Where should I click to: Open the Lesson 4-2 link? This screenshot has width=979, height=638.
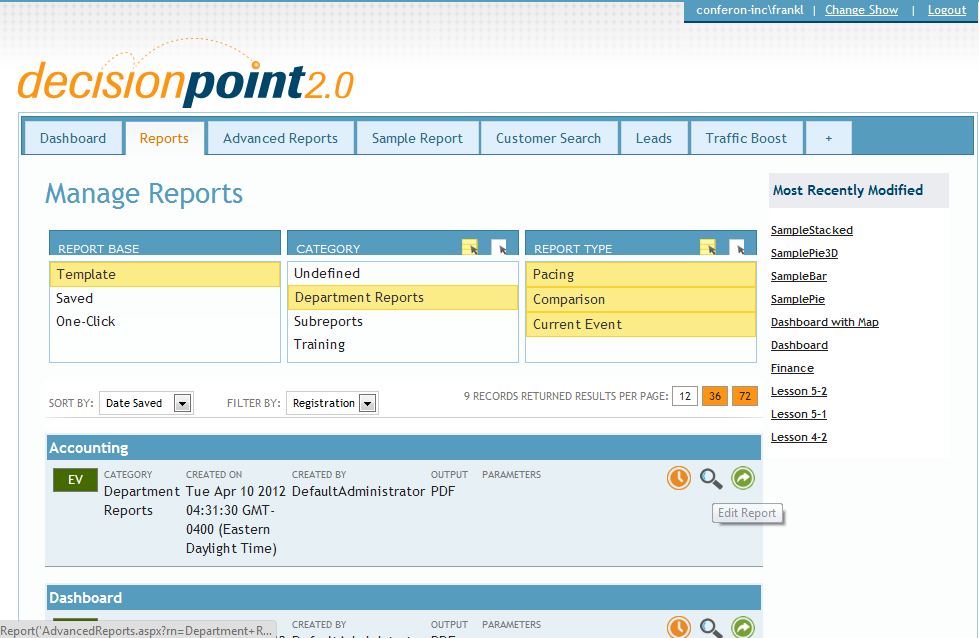799,438
